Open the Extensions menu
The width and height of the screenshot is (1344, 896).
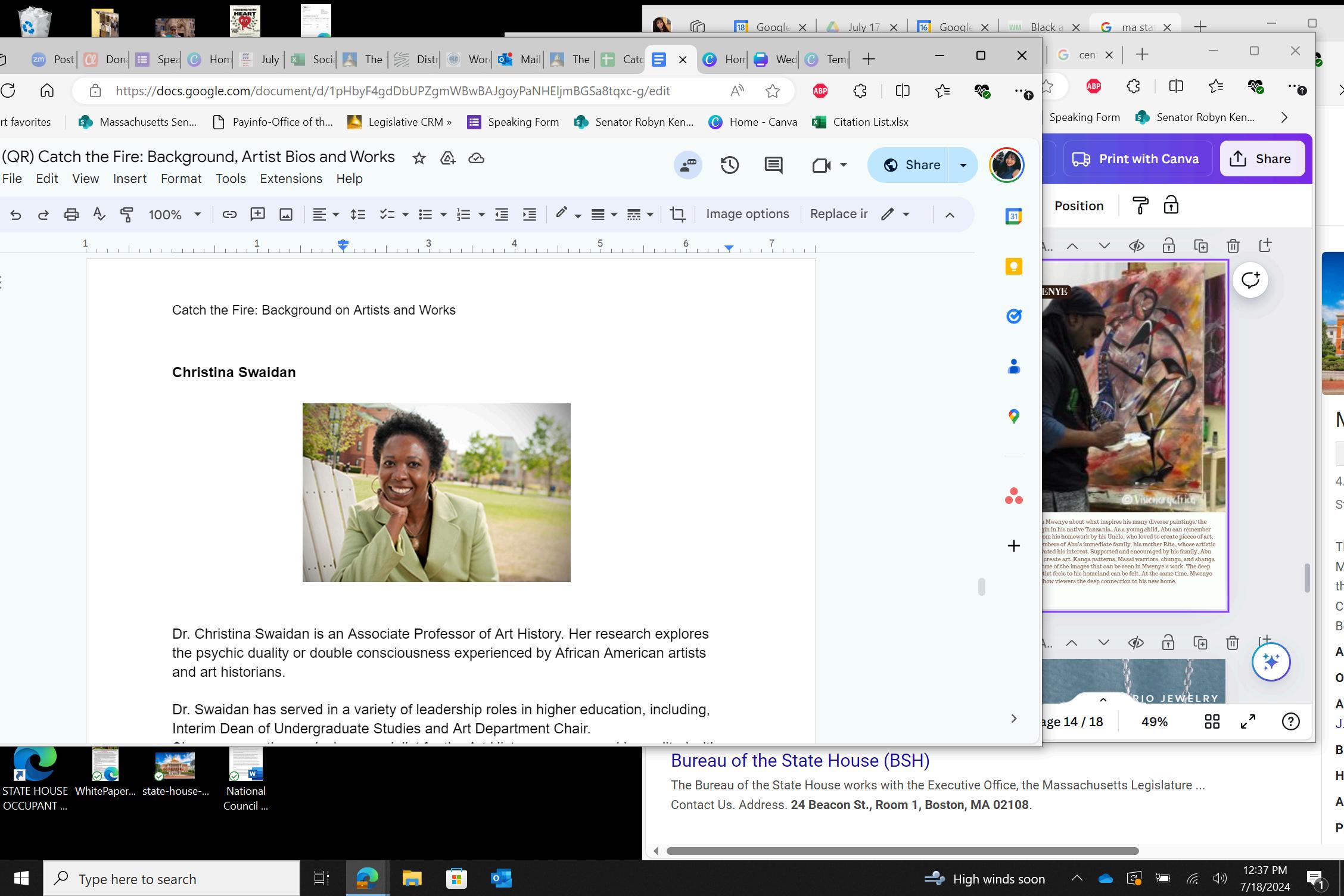tap(291, 179)
